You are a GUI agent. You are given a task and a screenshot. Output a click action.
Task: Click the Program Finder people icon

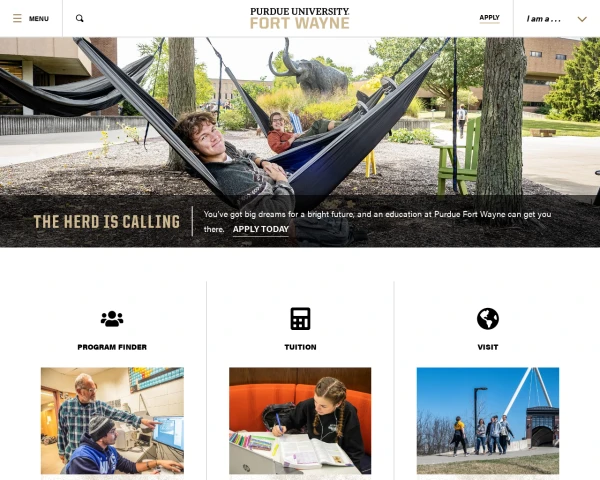pos(112,318)
